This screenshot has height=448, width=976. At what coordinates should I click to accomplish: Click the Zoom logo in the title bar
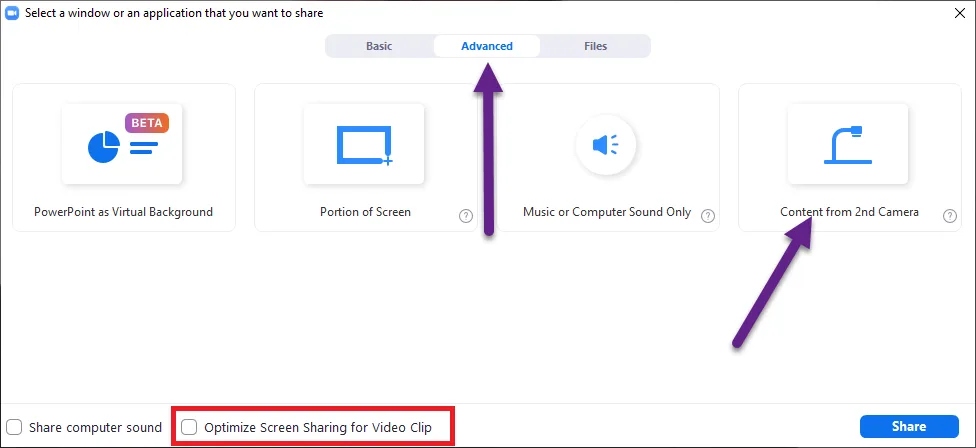(x=13, y=14)
